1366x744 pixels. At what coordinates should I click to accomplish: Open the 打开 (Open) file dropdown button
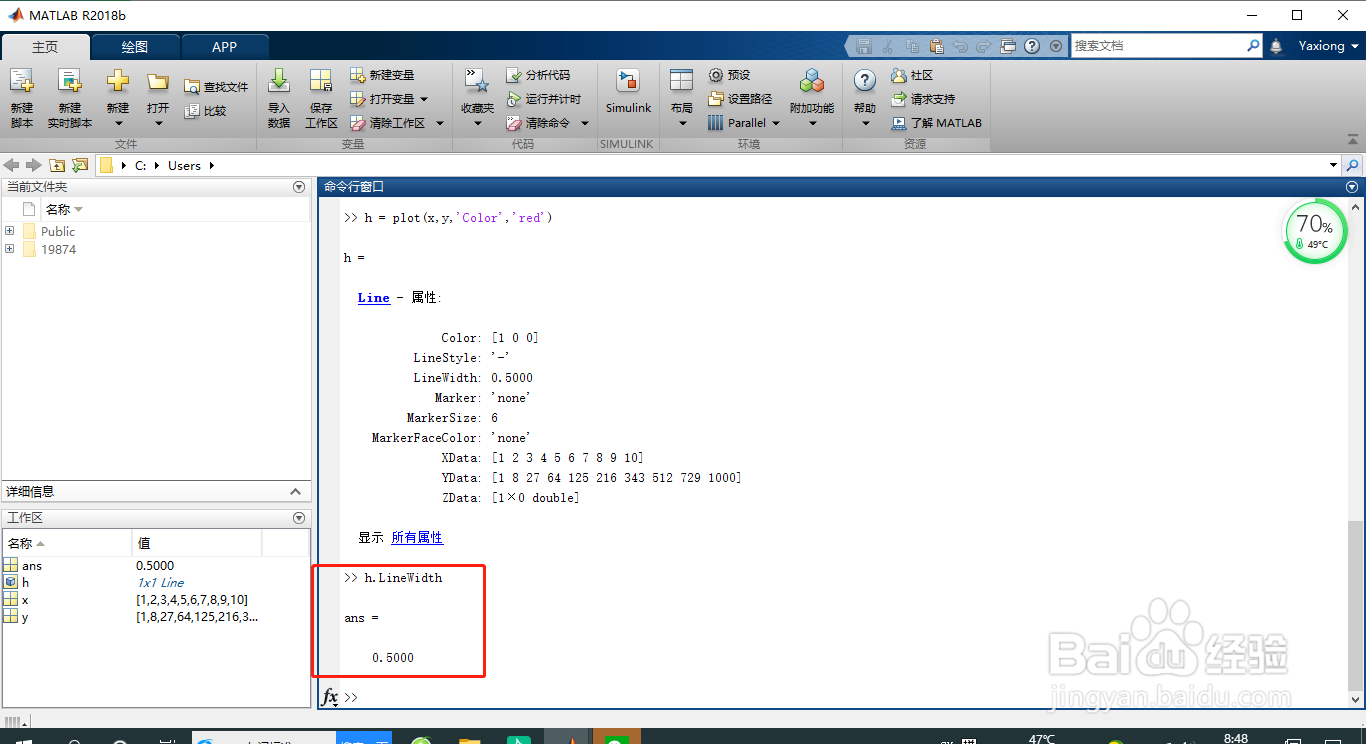(158, 98)
